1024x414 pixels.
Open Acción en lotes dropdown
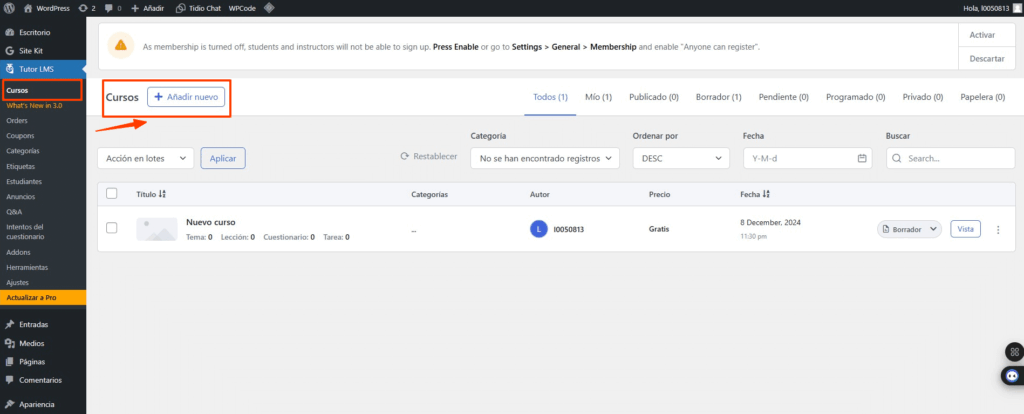click(x=146, y=158)
